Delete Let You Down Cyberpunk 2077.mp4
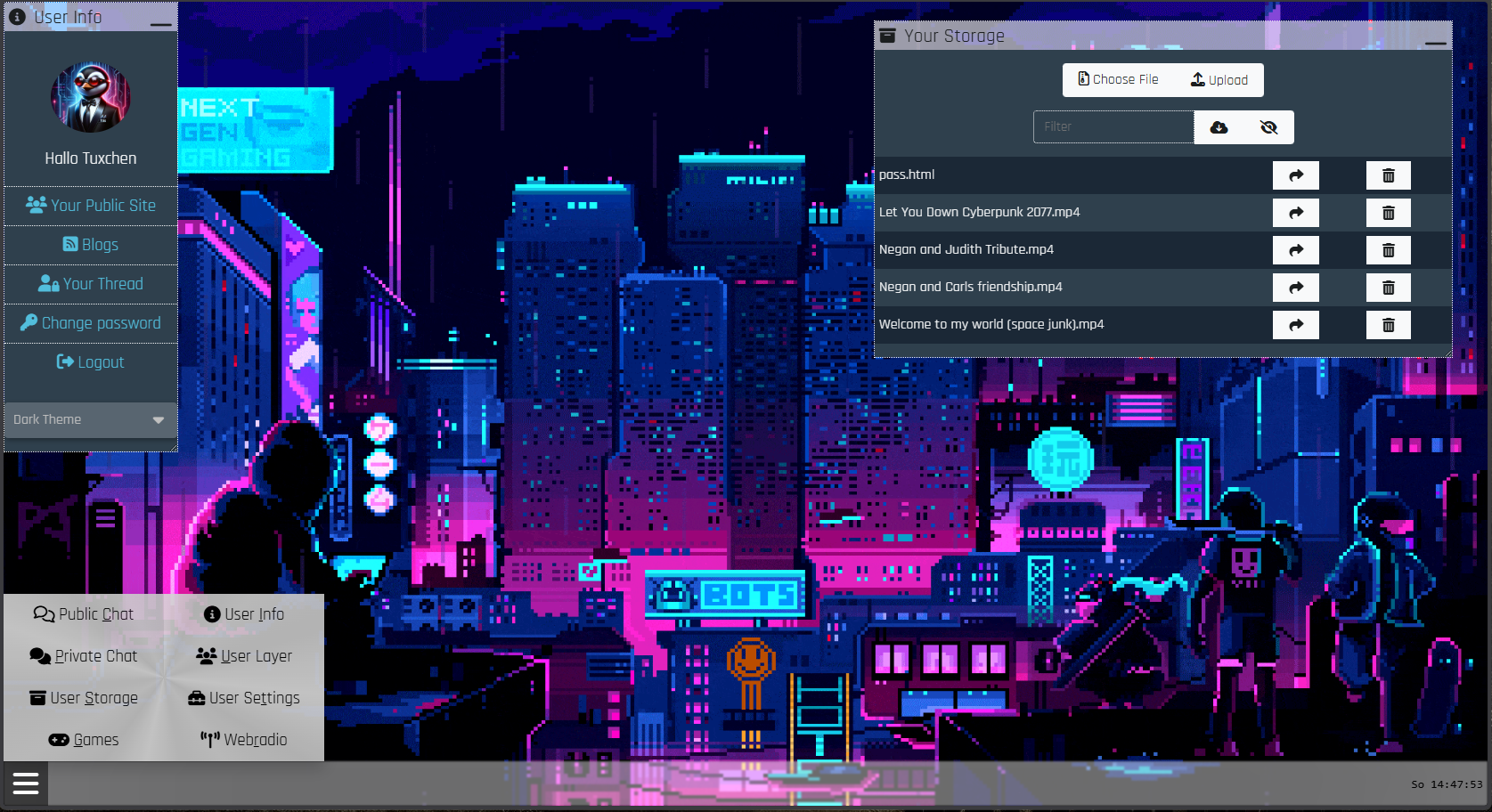1492x812 pixels. coord(1388,213)
